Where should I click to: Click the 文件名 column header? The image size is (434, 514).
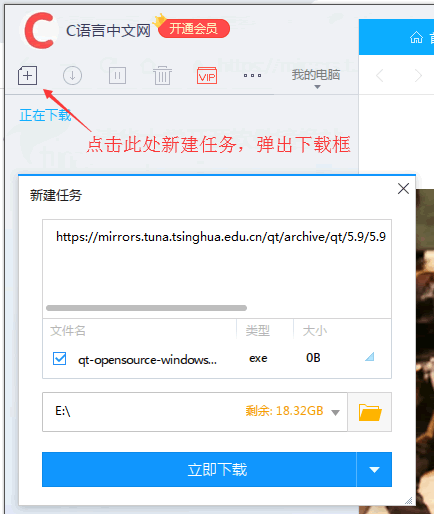[x=68, y=331]
